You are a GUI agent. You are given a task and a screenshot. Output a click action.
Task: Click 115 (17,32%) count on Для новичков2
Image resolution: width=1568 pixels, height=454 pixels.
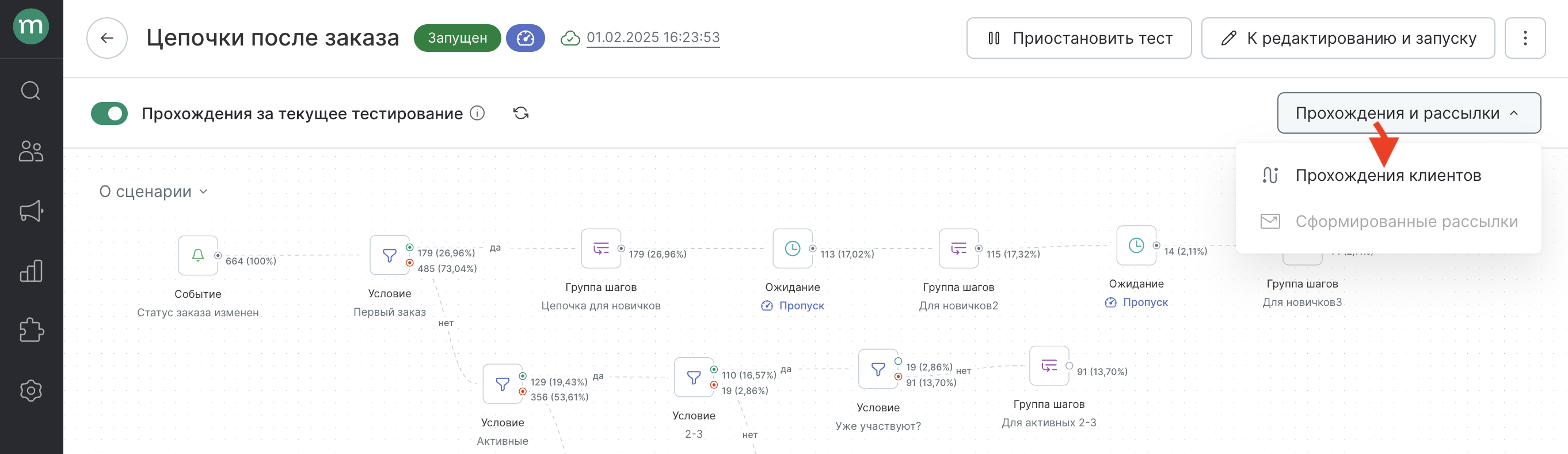[1013, 254]
